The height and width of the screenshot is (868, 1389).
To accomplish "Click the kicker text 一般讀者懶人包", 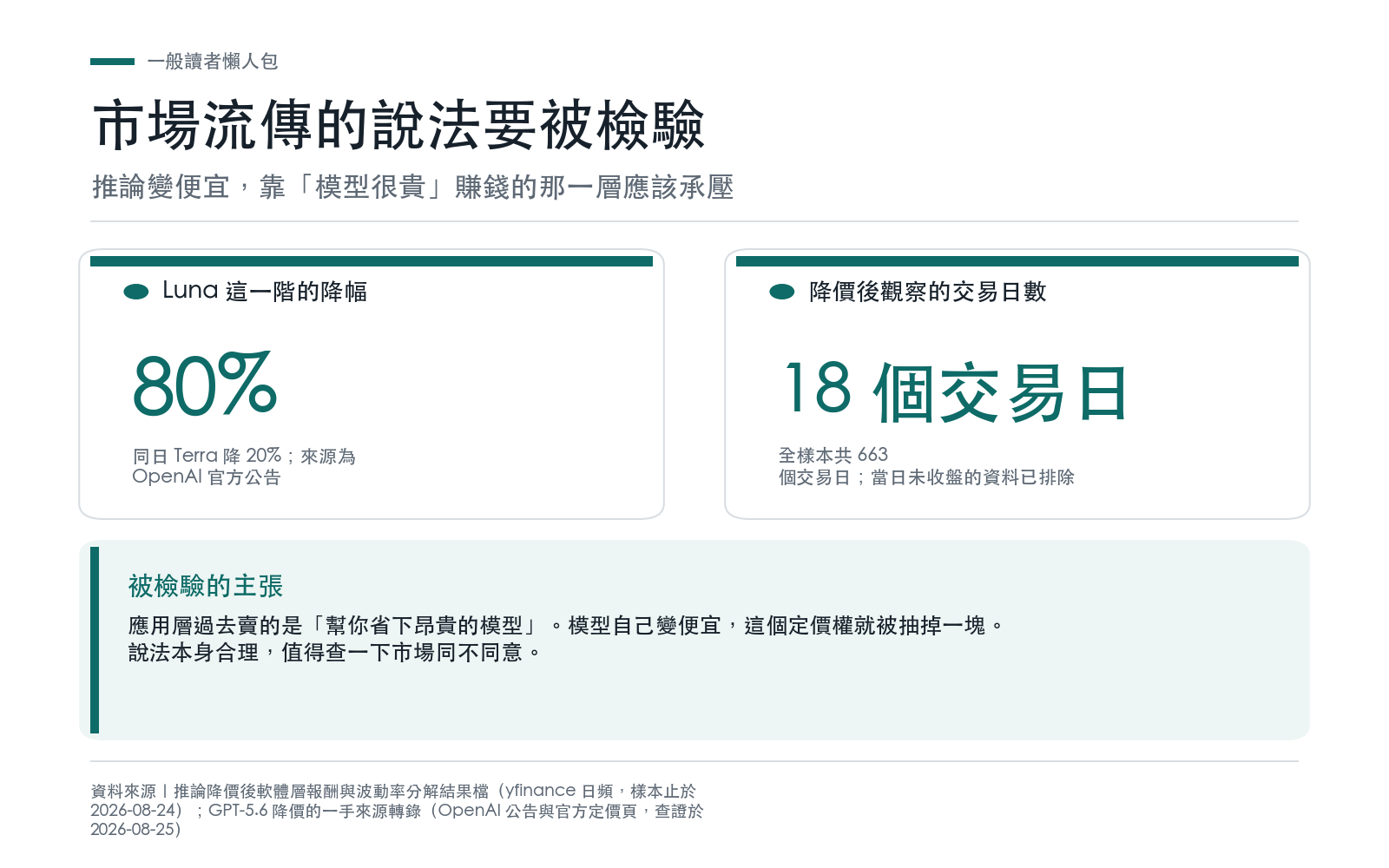I will click(x=213, y=62).
